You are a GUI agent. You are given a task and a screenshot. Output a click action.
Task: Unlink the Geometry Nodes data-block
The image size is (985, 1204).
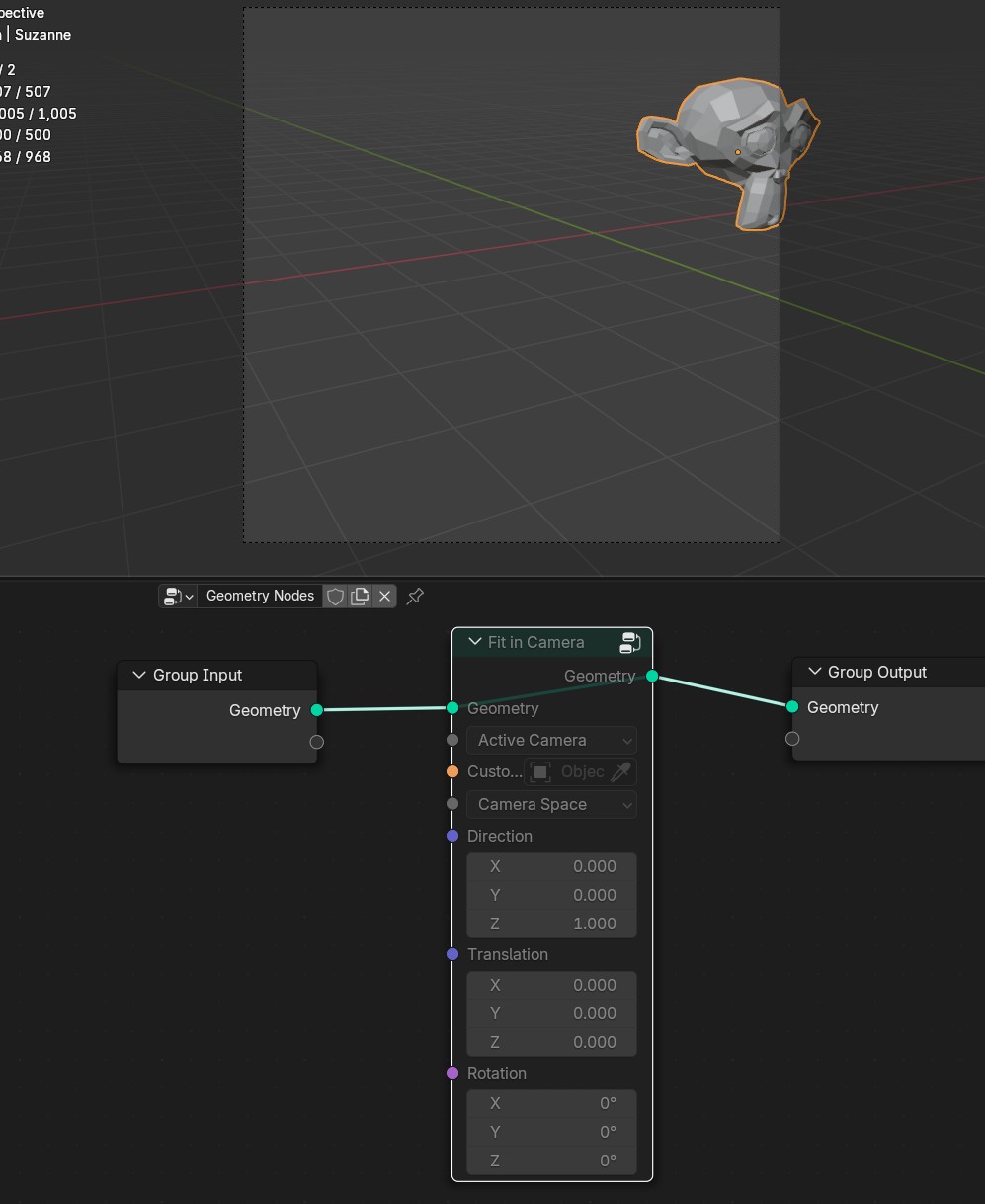point(385,596)
